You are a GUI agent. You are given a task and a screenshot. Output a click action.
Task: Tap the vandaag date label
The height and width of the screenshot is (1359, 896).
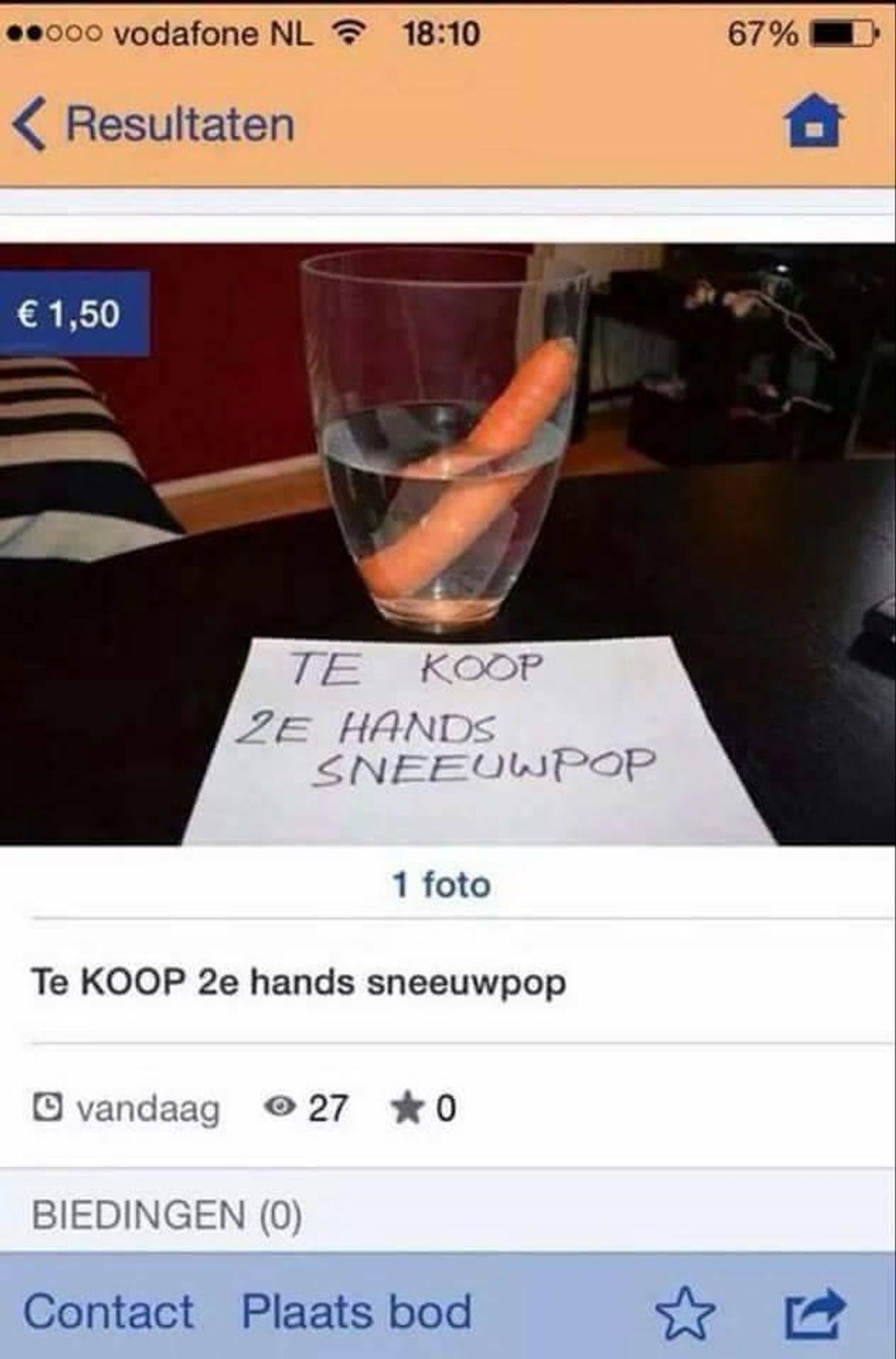point(149,1110)
